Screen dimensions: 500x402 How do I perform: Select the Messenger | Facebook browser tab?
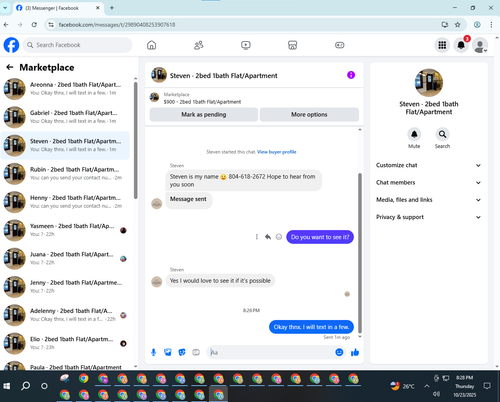[x=58, y=8]
